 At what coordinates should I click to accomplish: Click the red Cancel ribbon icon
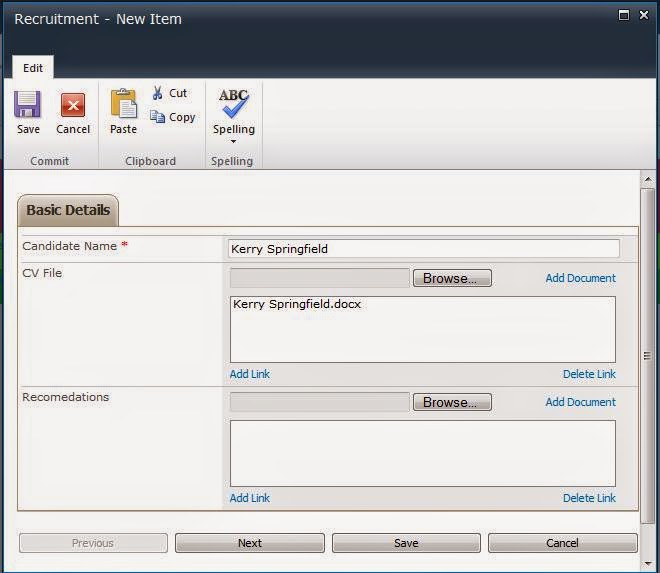[x=73, y=105]
